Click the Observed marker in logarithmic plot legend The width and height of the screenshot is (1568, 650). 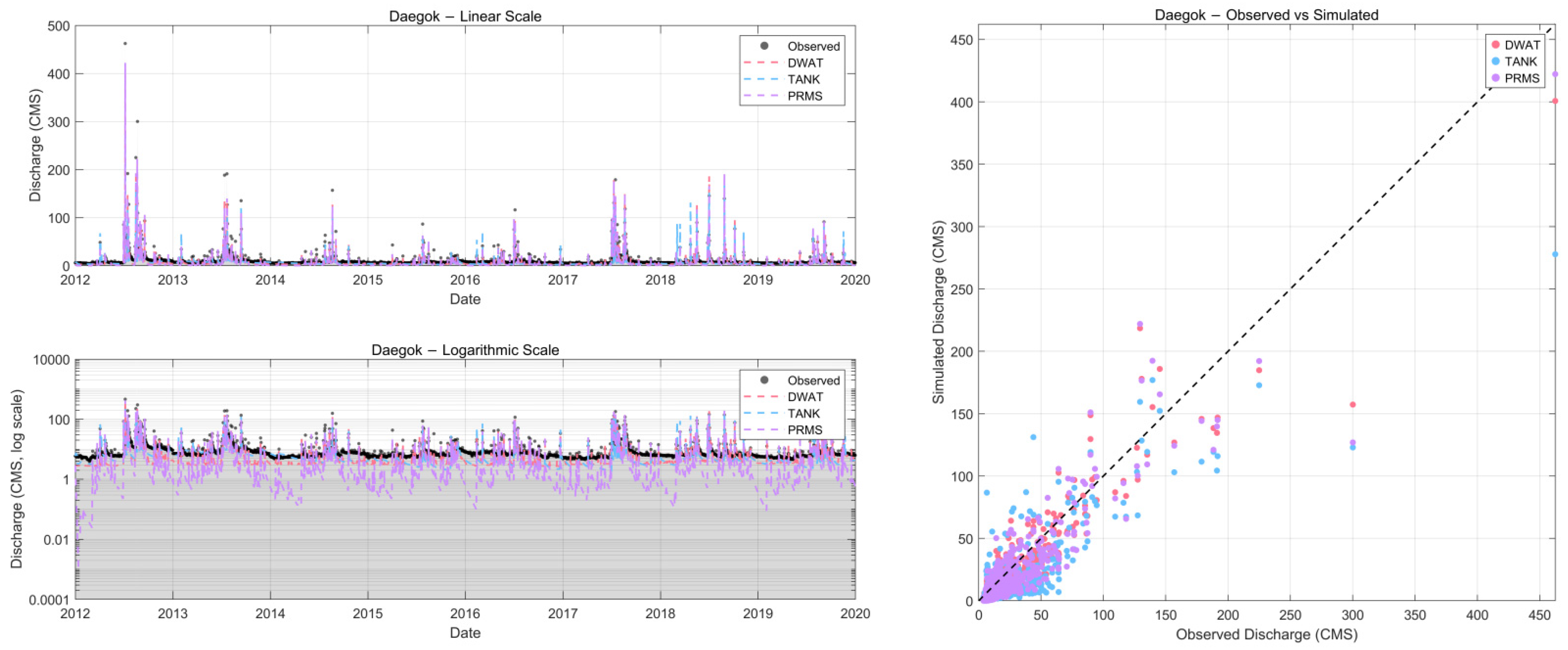[x=764, y=381]
